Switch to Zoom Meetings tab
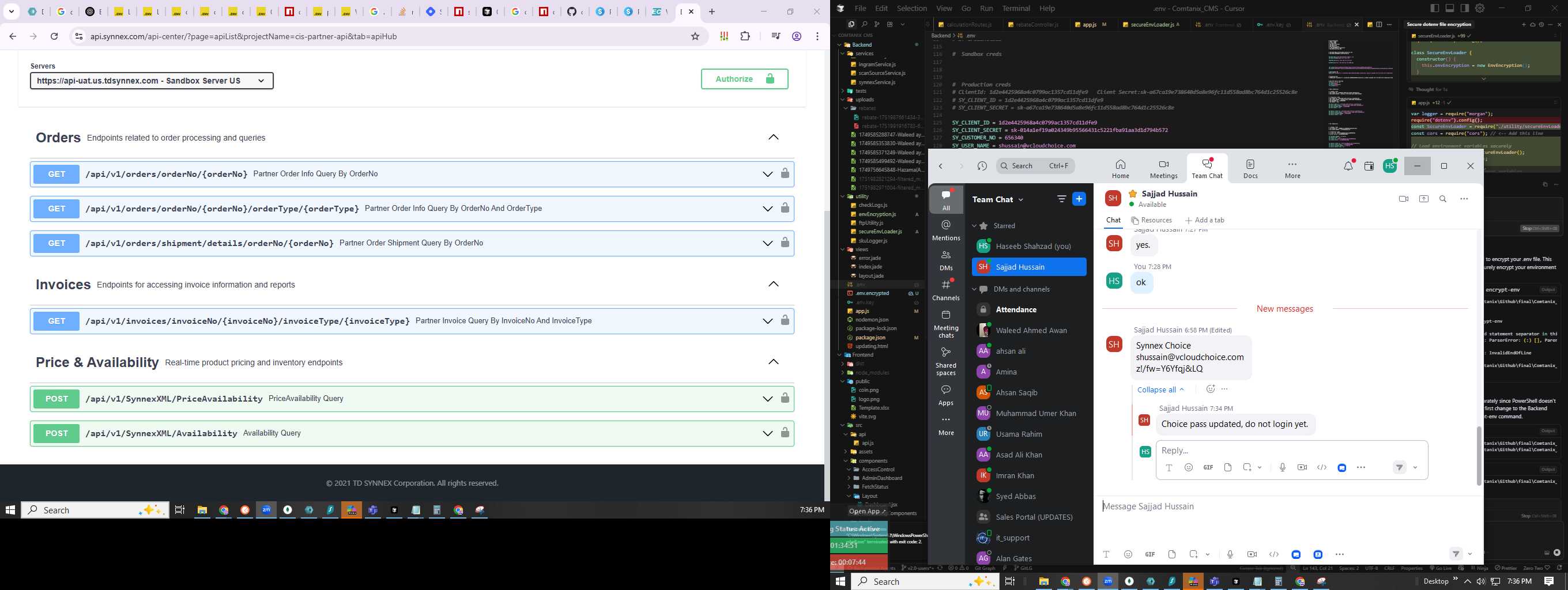The width and height of the screenshot is (1568, 590). tap(1163, 168)
